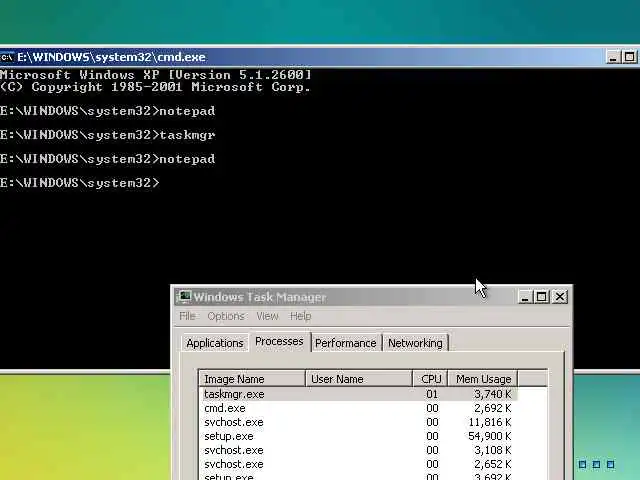Minimize the cmd.exe window
The image size is (640, 480).
[612, 57]
